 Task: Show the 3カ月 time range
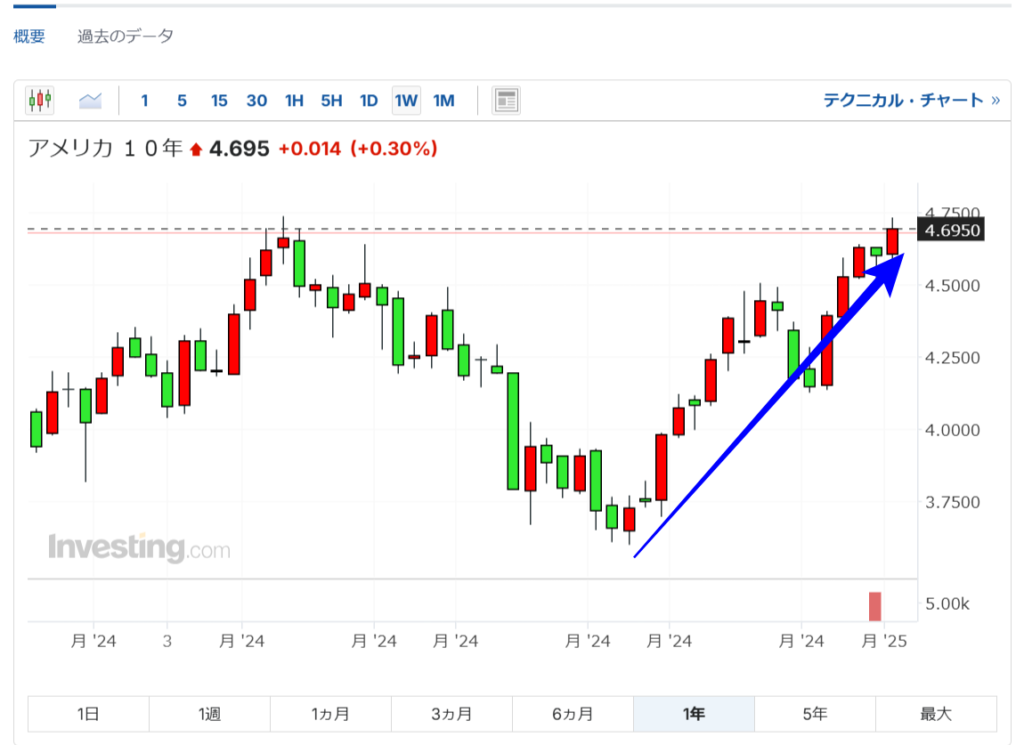[452, 714]
